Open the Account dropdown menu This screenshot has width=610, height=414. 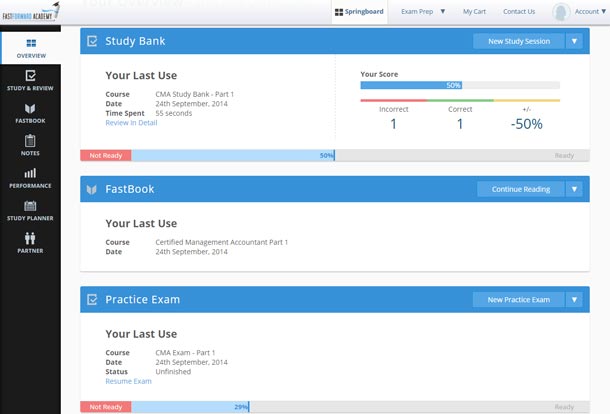(590, 12)
